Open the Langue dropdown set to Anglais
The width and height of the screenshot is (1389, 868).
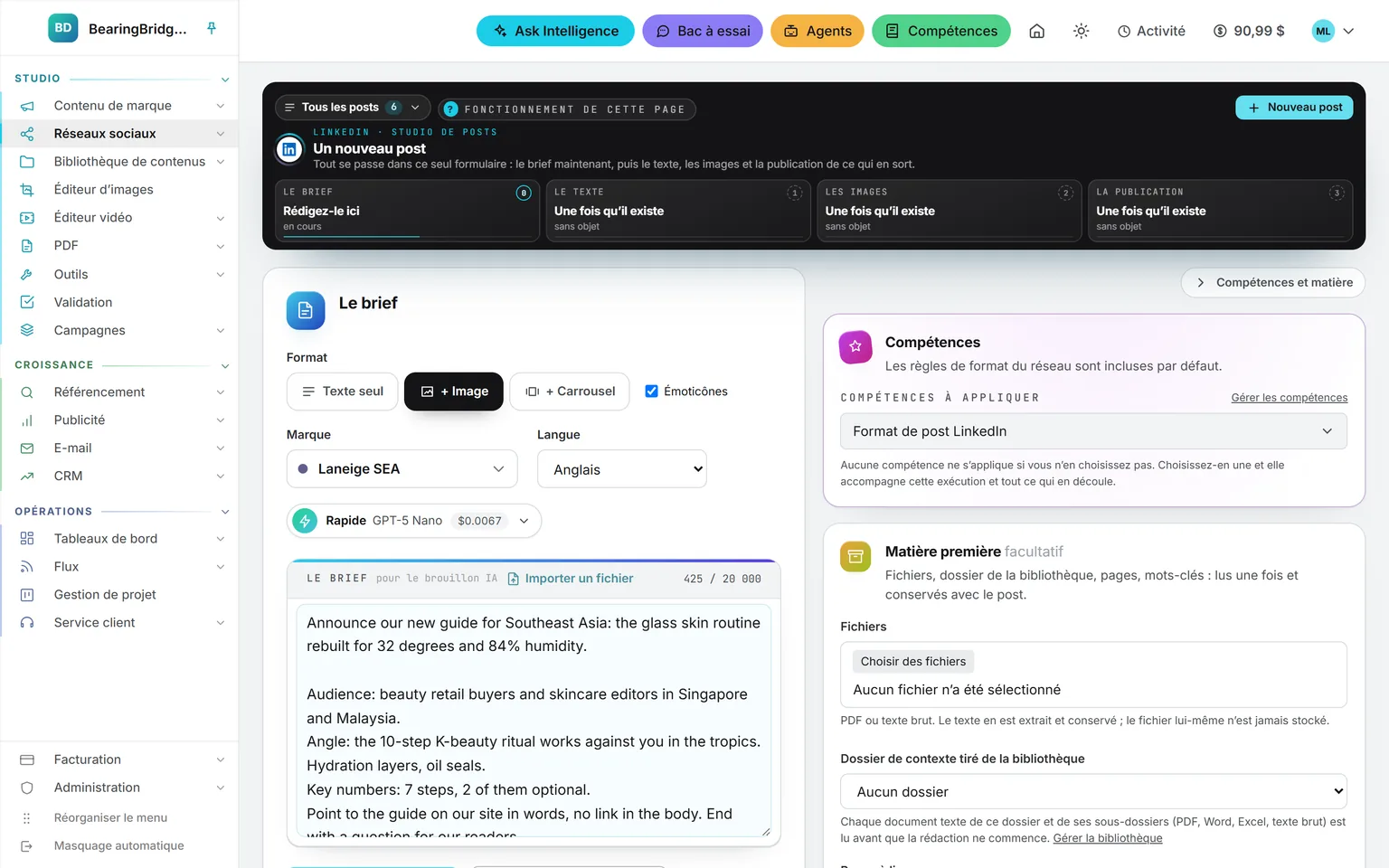[x=622, y=469]
